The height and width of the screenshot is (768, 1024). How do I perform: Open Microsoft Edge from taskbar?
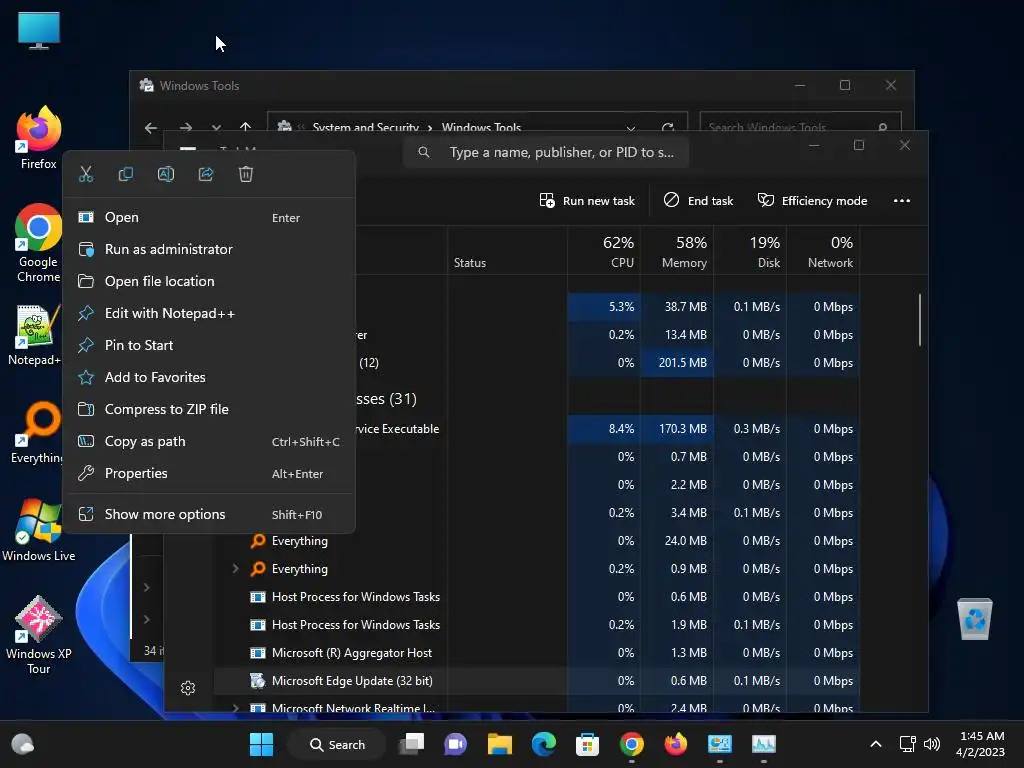point(543,744)
